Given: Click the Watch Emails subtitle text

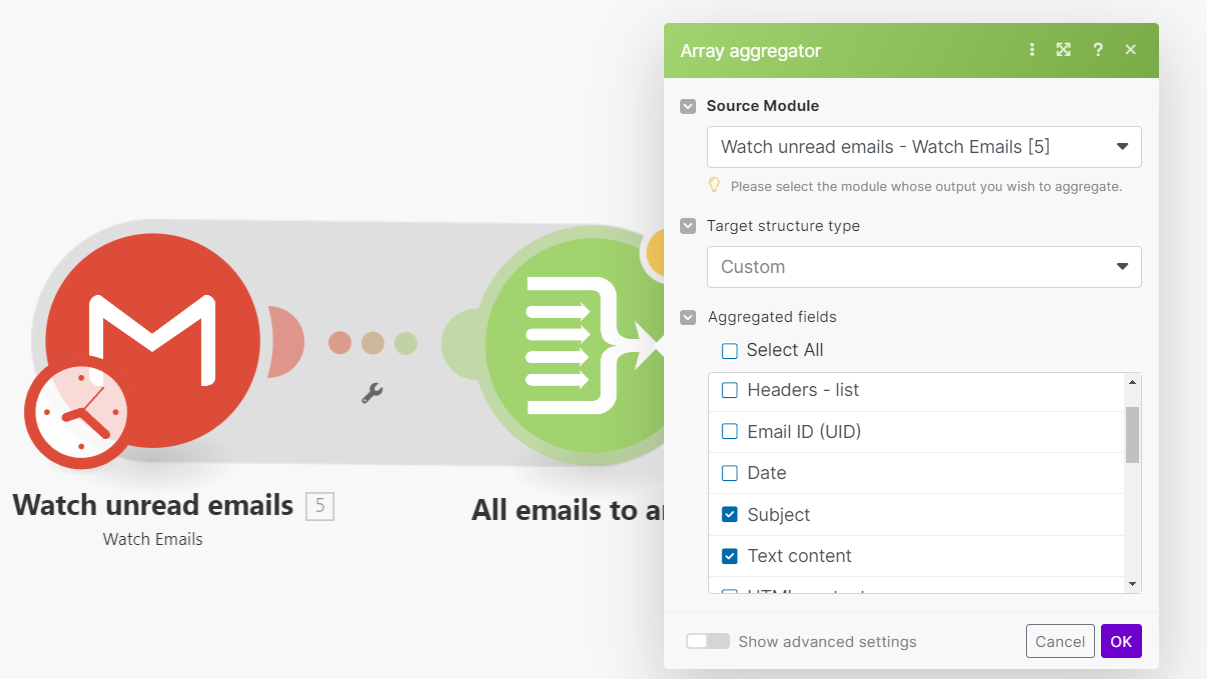Looking at the screenshot, I should pos(153,539).
